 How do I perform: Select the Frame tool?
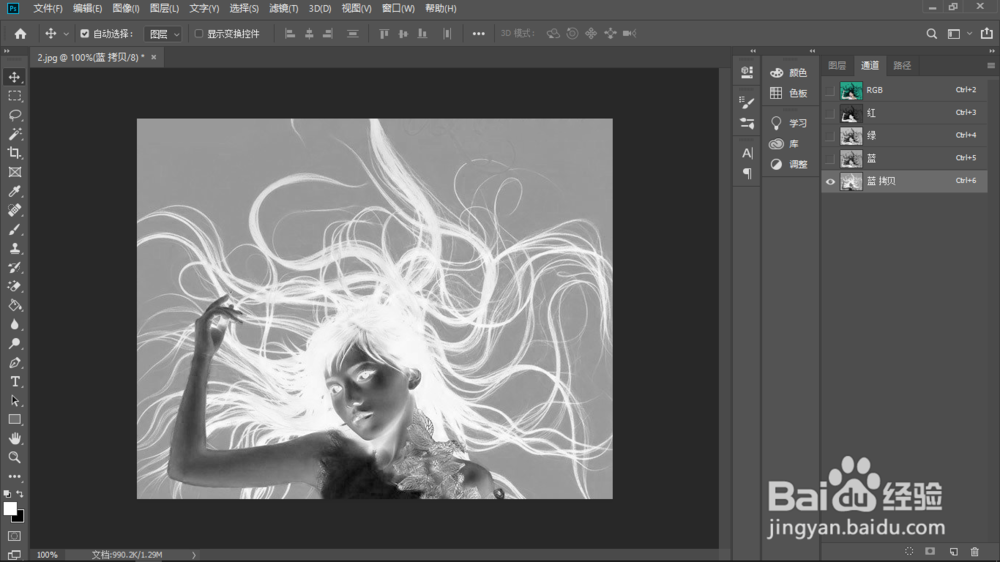click(x=15, y=172)
